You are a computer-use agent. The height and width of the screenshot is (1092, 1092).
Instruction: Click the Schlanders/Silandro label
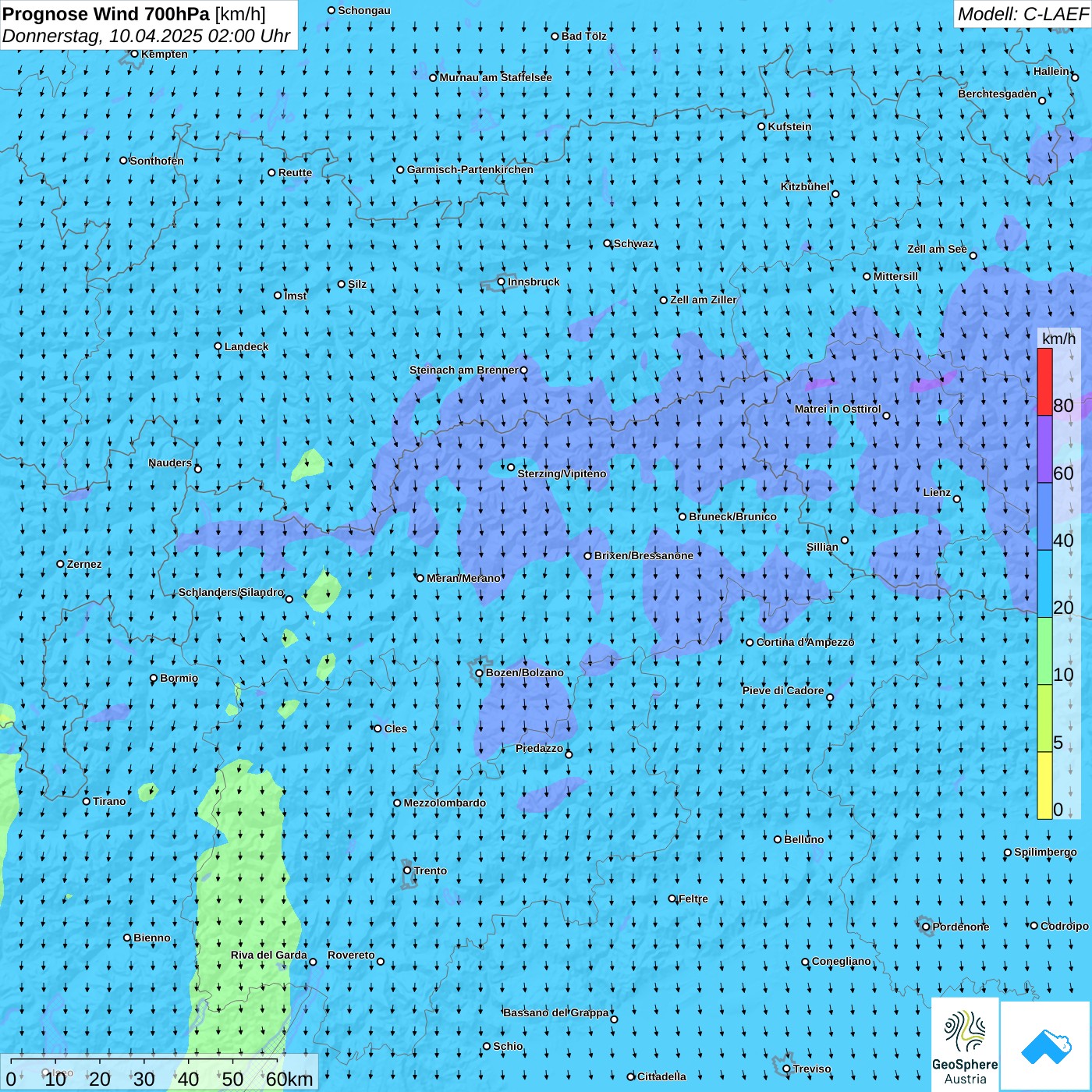tap(231, 592)
